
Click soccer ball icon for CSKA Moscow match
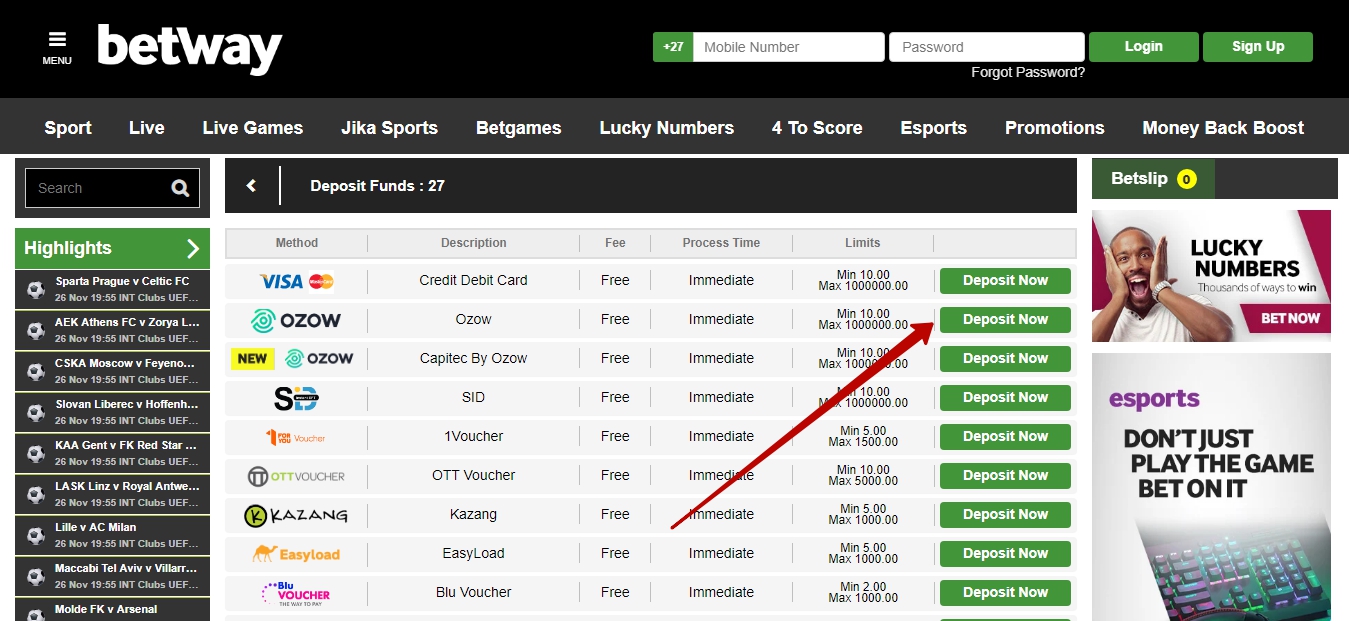pos(36,373)
